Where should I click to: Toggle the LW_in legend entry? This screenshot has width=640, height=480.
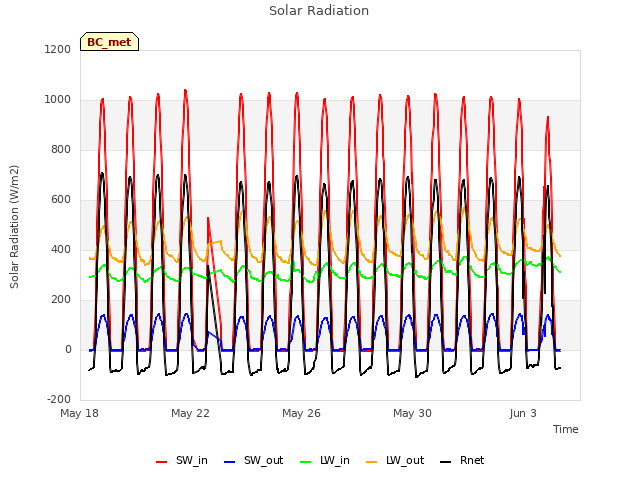pos(324,460)
